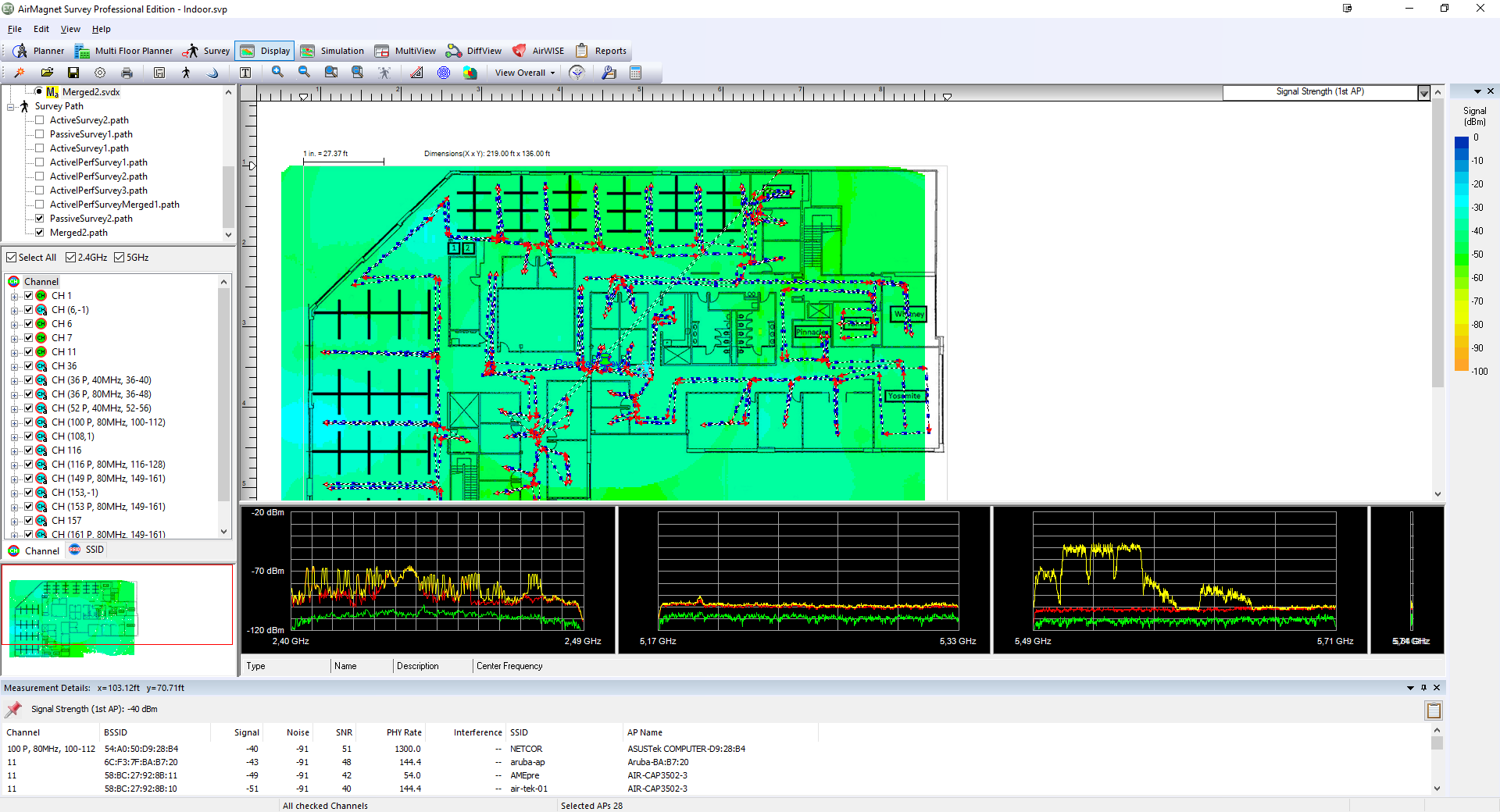The width and height of the screenshot is (1500, 812).
Task: Save the project using the floppy icon
Action: (x=73, y=73)
